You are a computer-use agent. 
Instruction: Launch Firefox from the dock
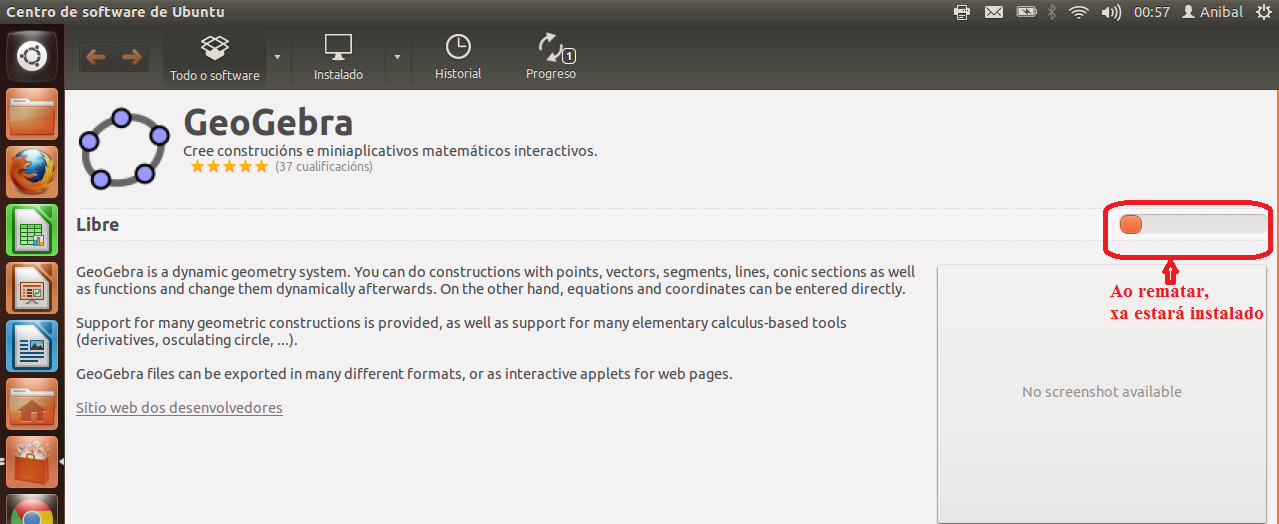pyautogui.click(x=32, y=172)
